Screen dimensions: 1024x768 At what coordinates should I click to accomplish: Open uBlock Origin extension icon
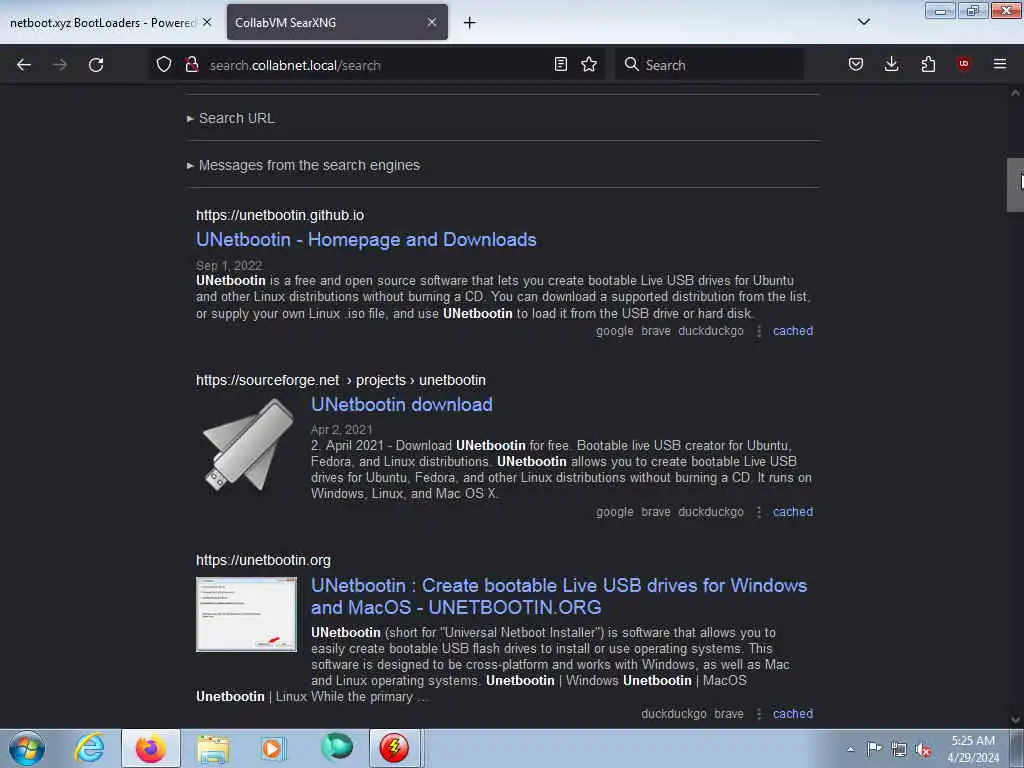(x=963, y=64)
